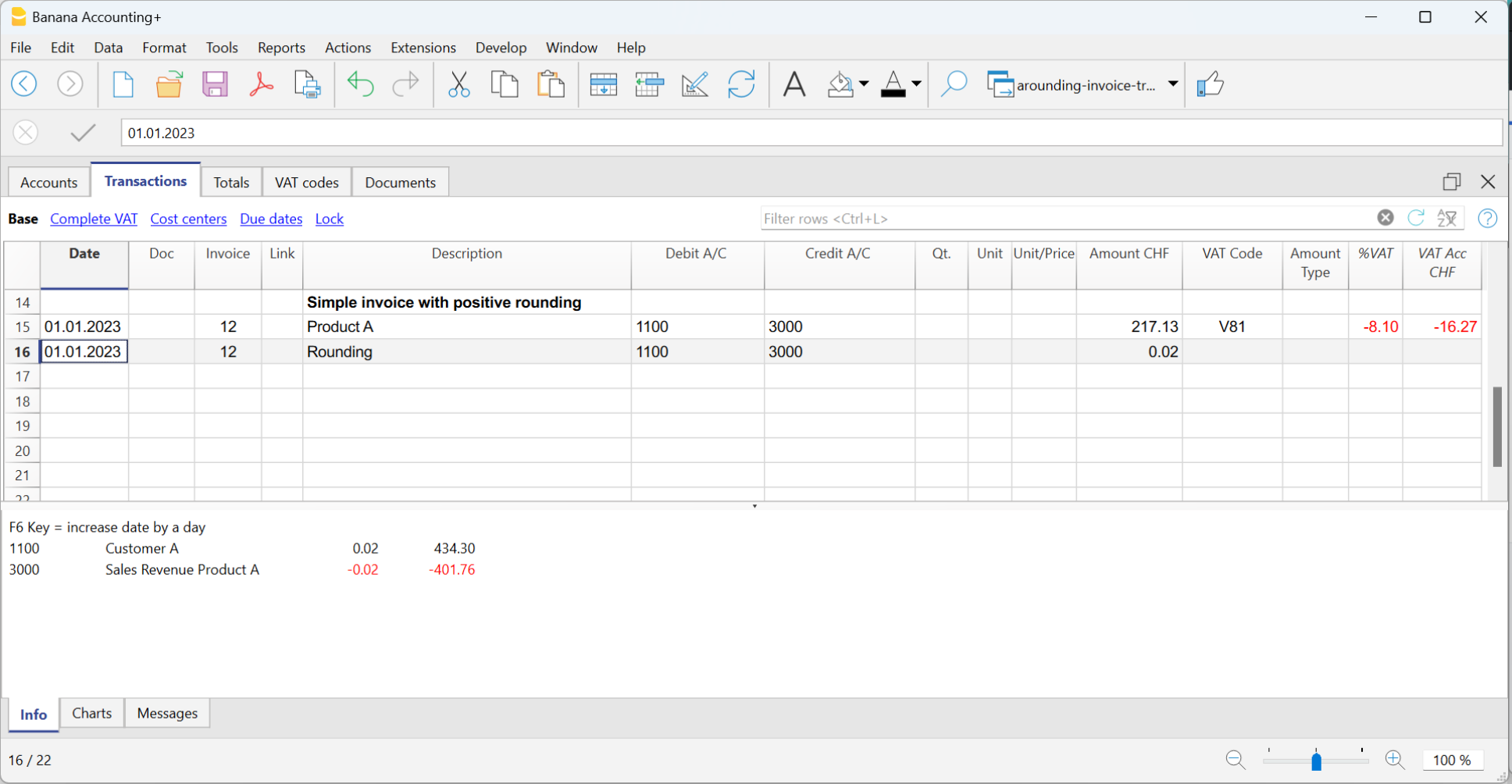Screen dimensions: 1512x784
Task: Open the folder icon to open a file
Action: pos(169,84)
